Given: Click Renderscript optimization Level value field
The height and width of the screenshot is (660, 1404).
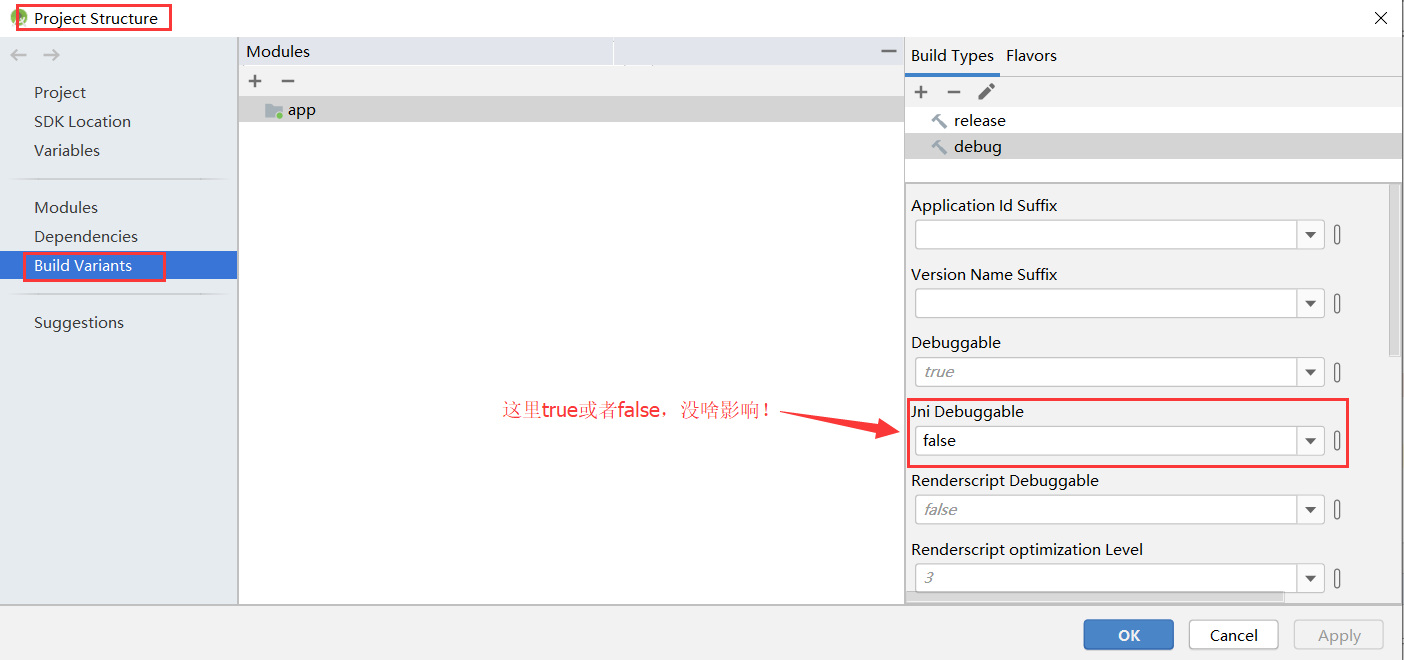Looking at the screenshot, I should point(1106,578).
